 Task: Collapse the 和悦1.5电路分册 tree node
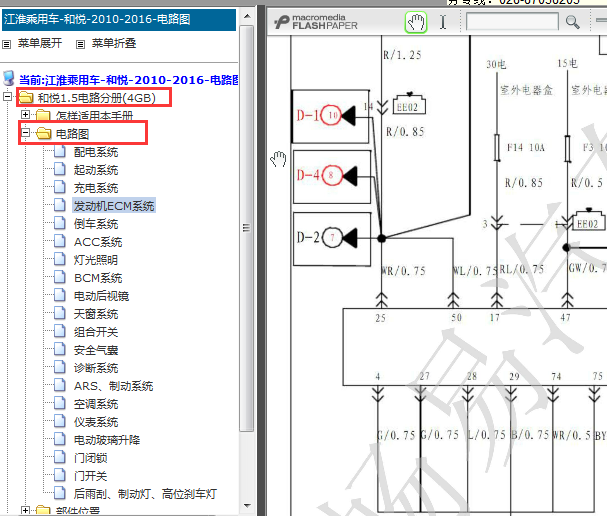(7, 96)
